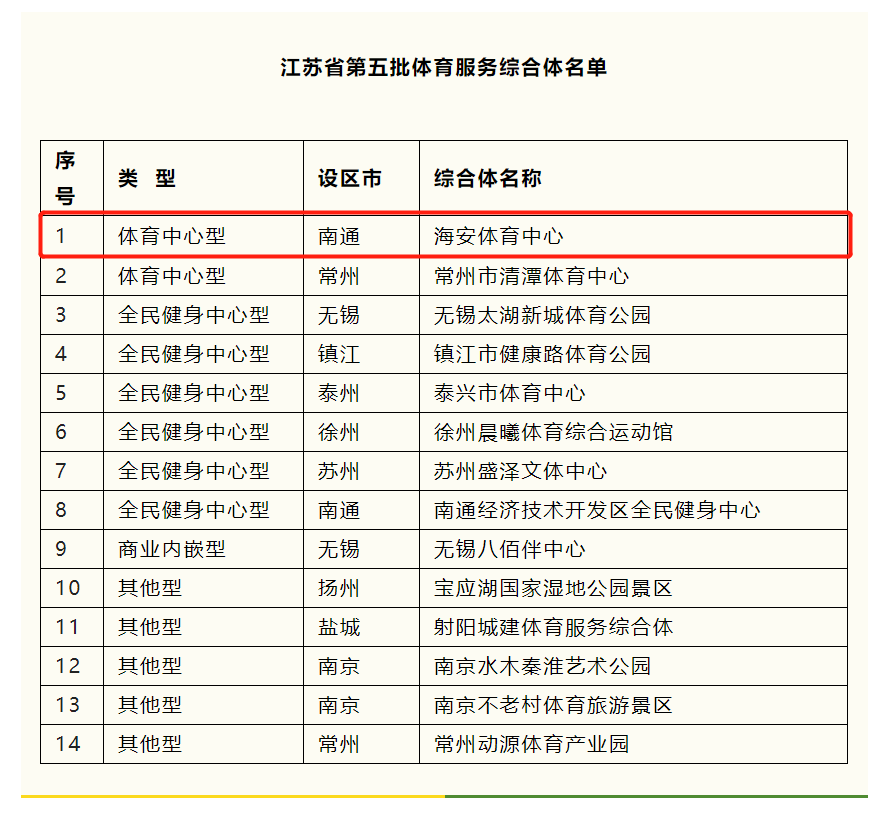Click 全民健身中心型 in row 7
The height and width of the screenshot is (817, 884).
point(193,470)
